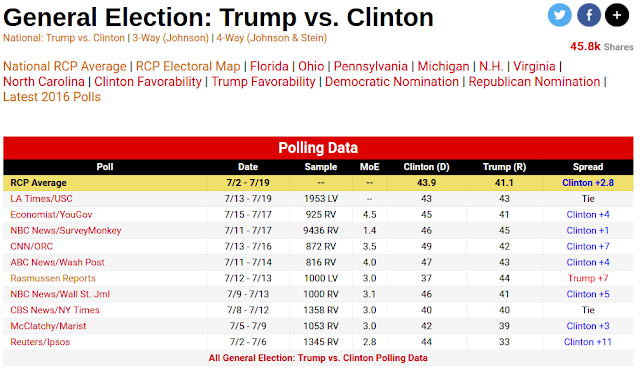
Task: Go to National RCP Average
Action: click(64, 66)
